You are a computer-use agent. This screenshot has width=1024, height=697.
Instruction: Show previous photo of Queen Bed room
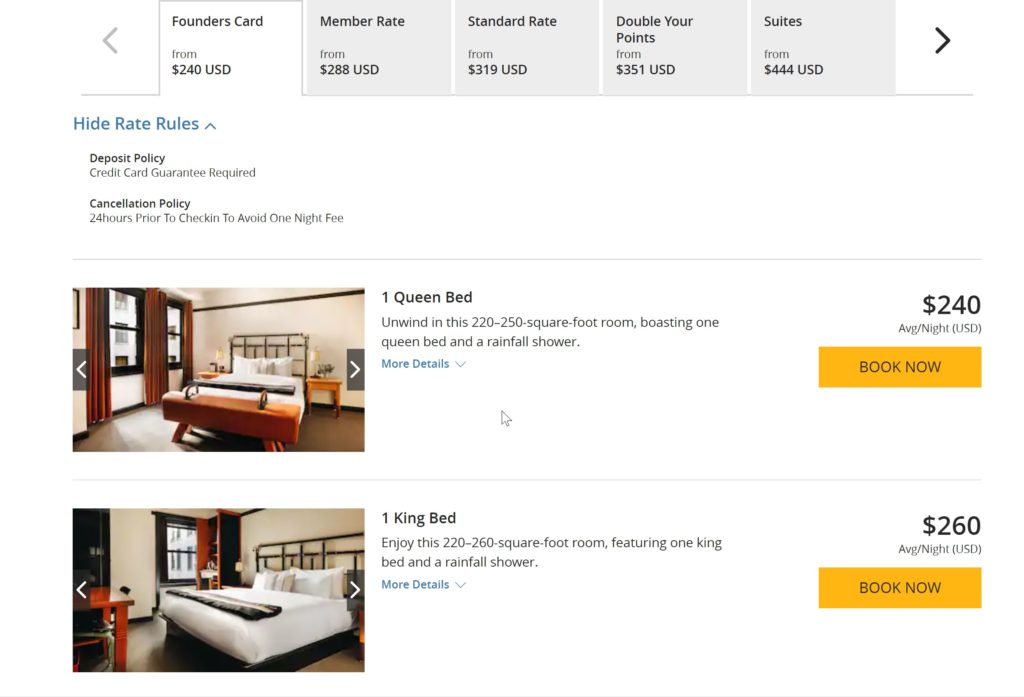coord(82,370)
